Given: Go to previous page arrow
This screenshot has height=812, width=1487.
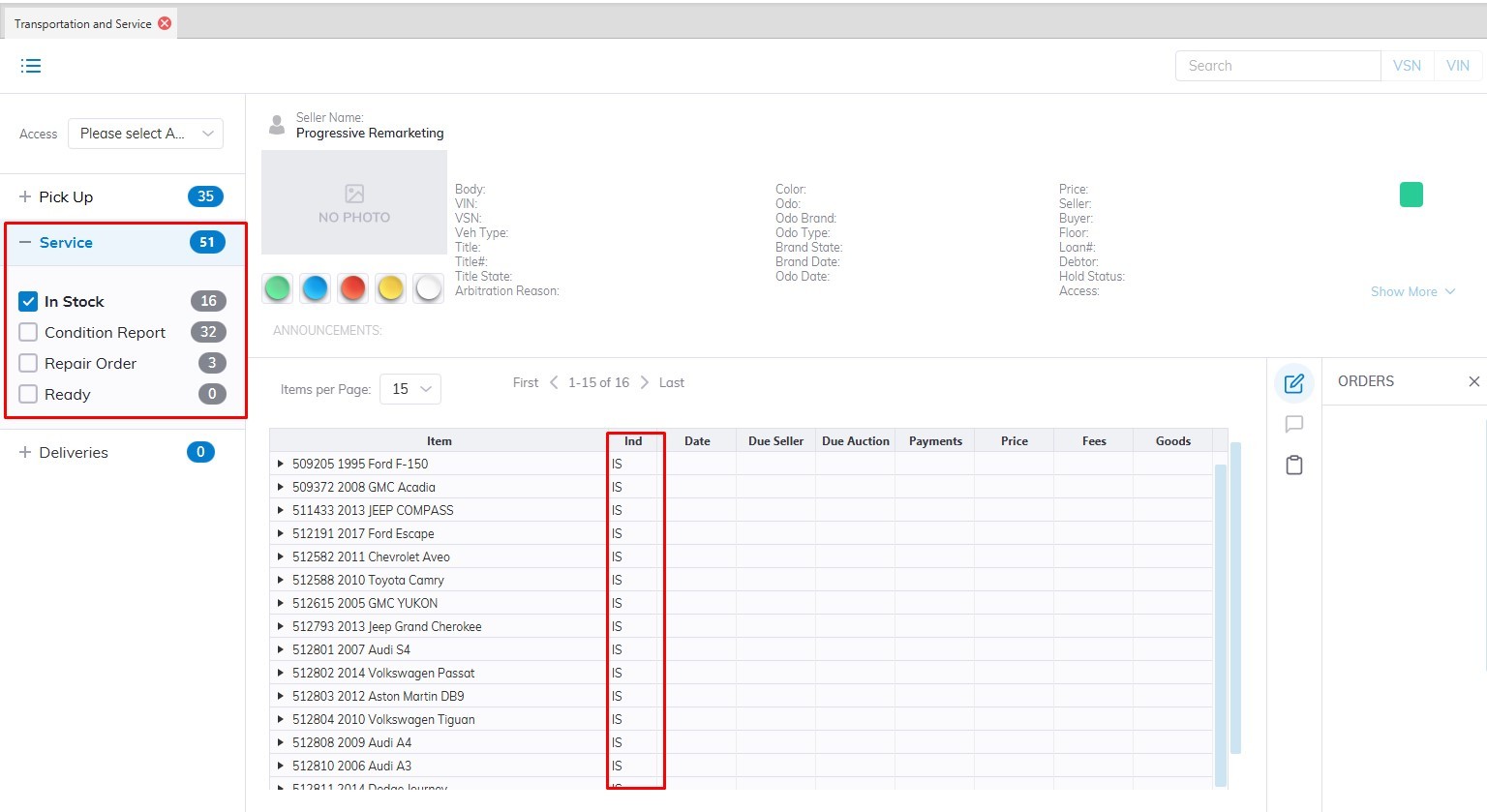Looking at the screenshot, I should 554,382.
